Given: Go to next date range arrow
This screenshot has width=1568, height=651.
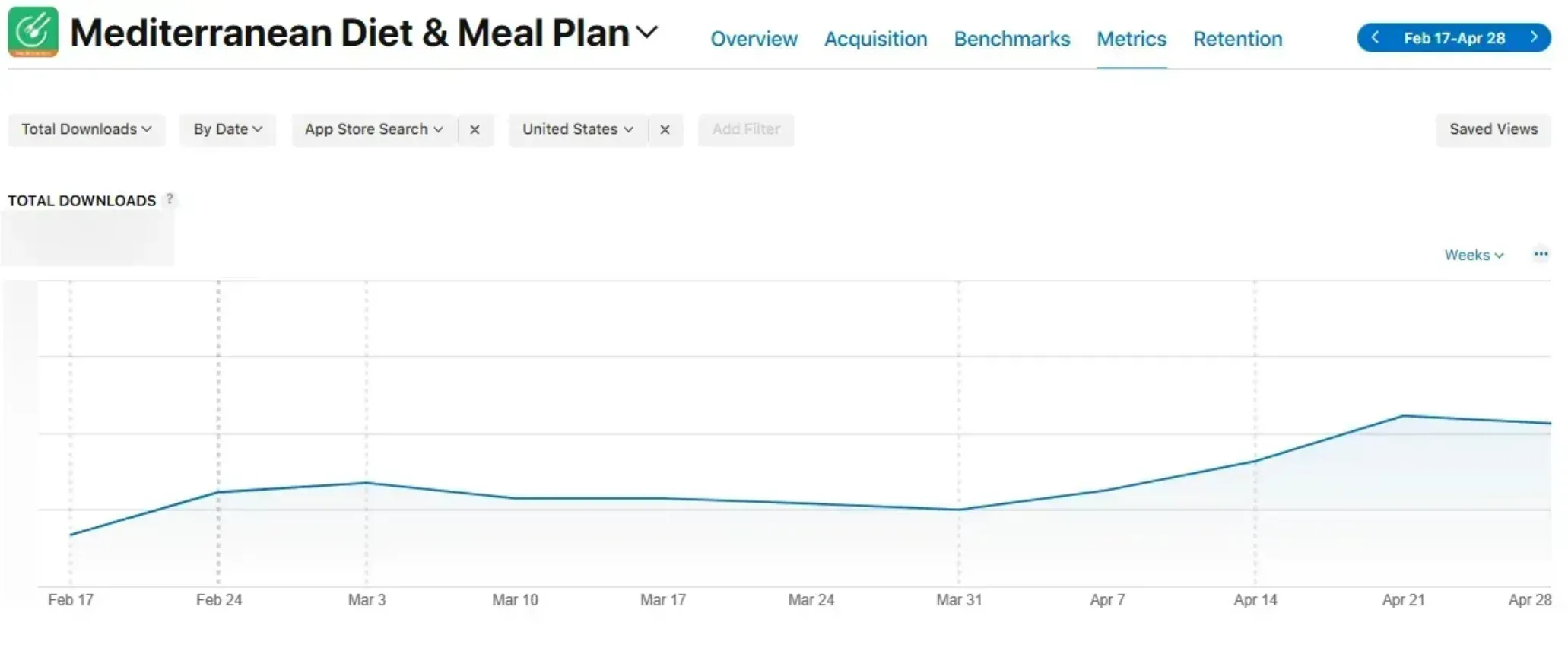Looking at the screenshot, I should [x=1534, y=37].
